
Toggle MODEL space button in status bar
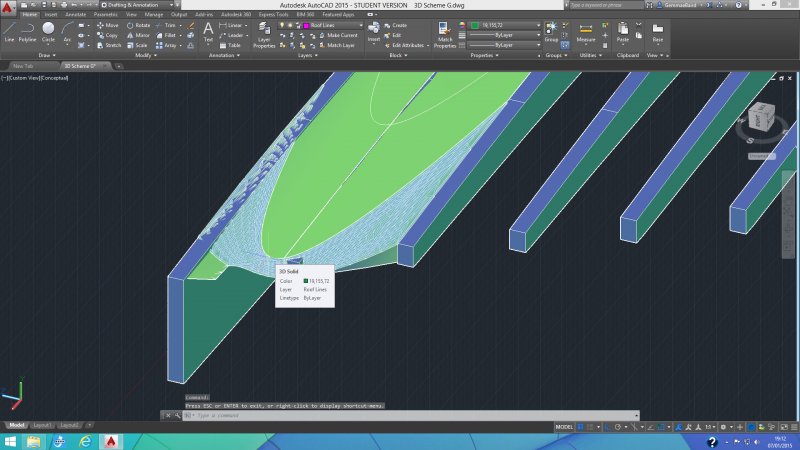(x=566, y=426)
